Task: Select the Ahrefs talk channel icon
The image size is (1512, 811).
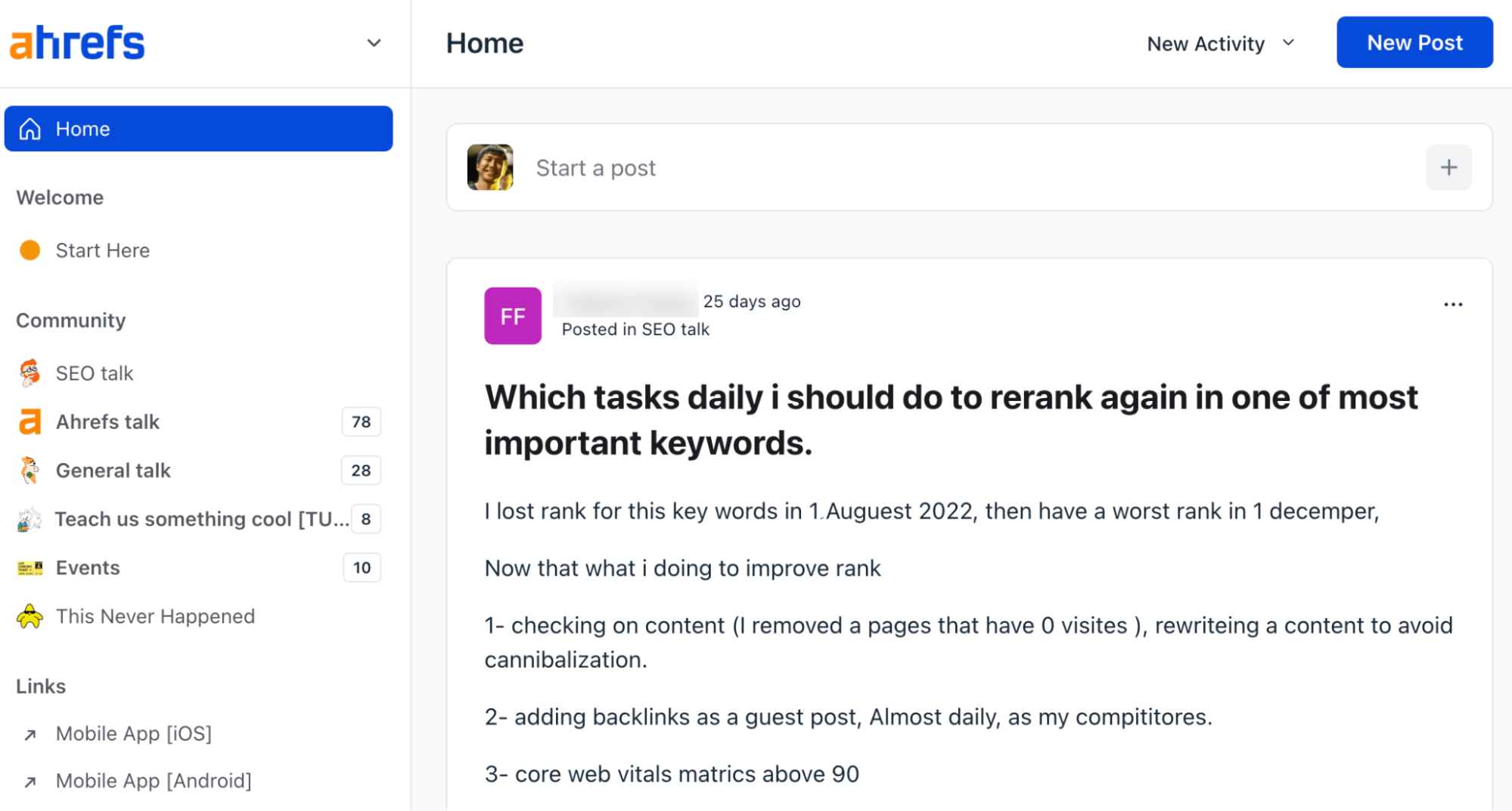Action: pyautogui.click(x=28, y=421)
